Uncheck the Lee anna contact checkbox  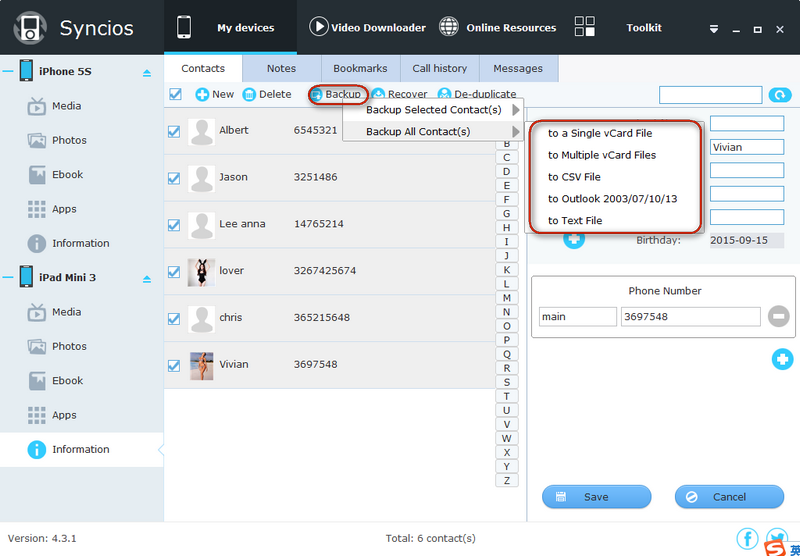[x=174, y=225]
